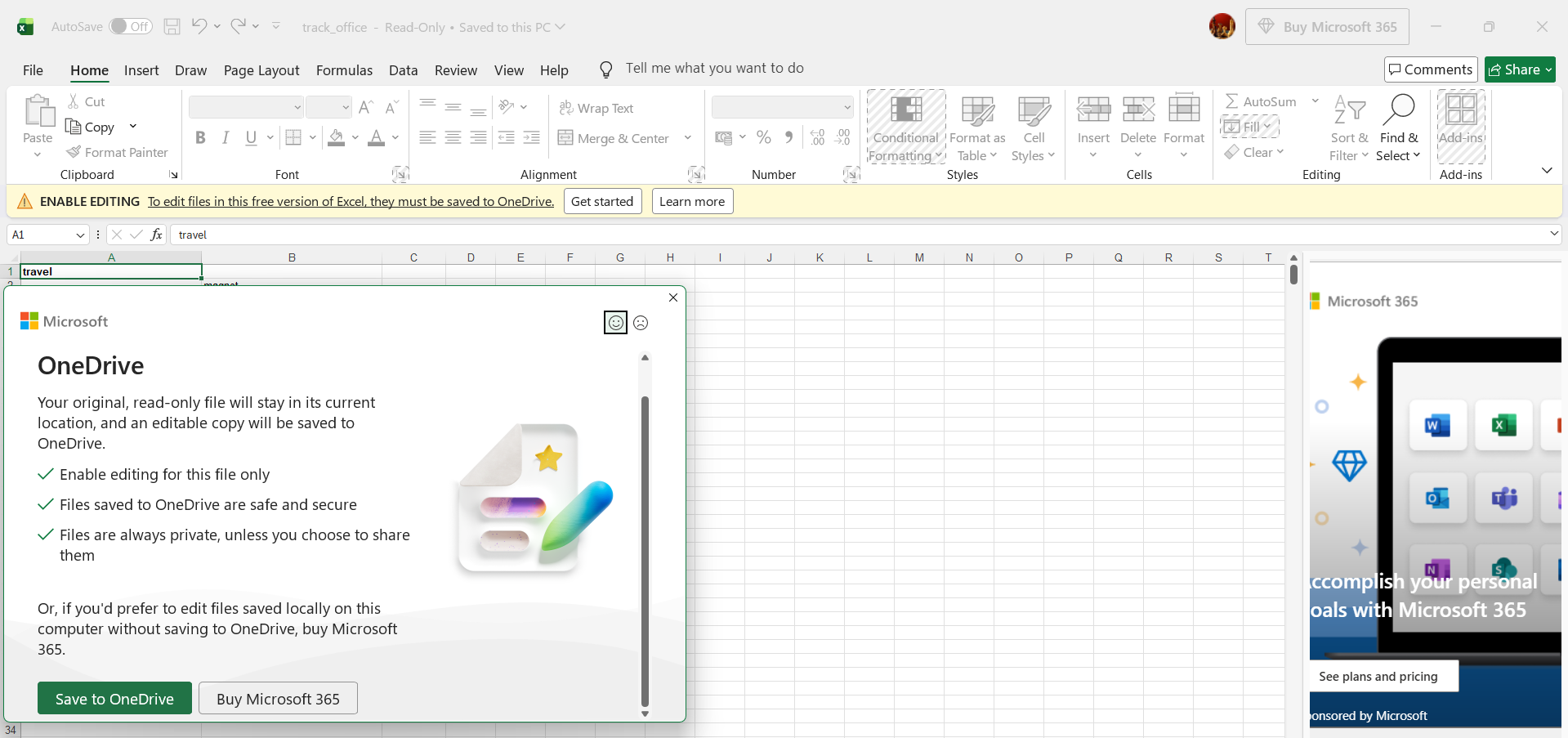Click the Comma Style icon
1568x738 pixels.
pos(788,137)
